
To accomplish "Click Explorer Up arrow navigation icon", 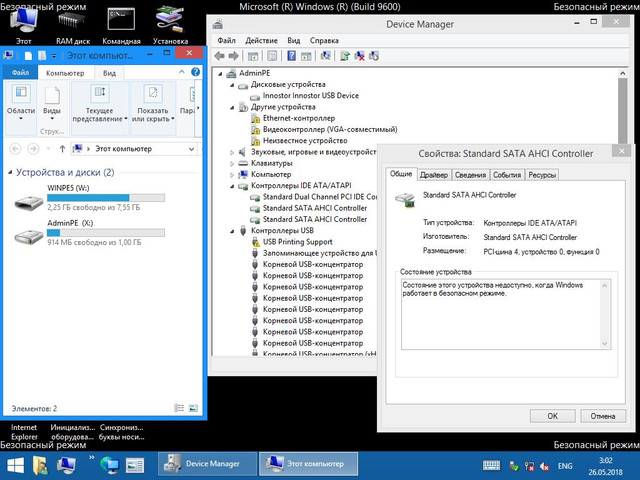I will (x=62, y=149).
